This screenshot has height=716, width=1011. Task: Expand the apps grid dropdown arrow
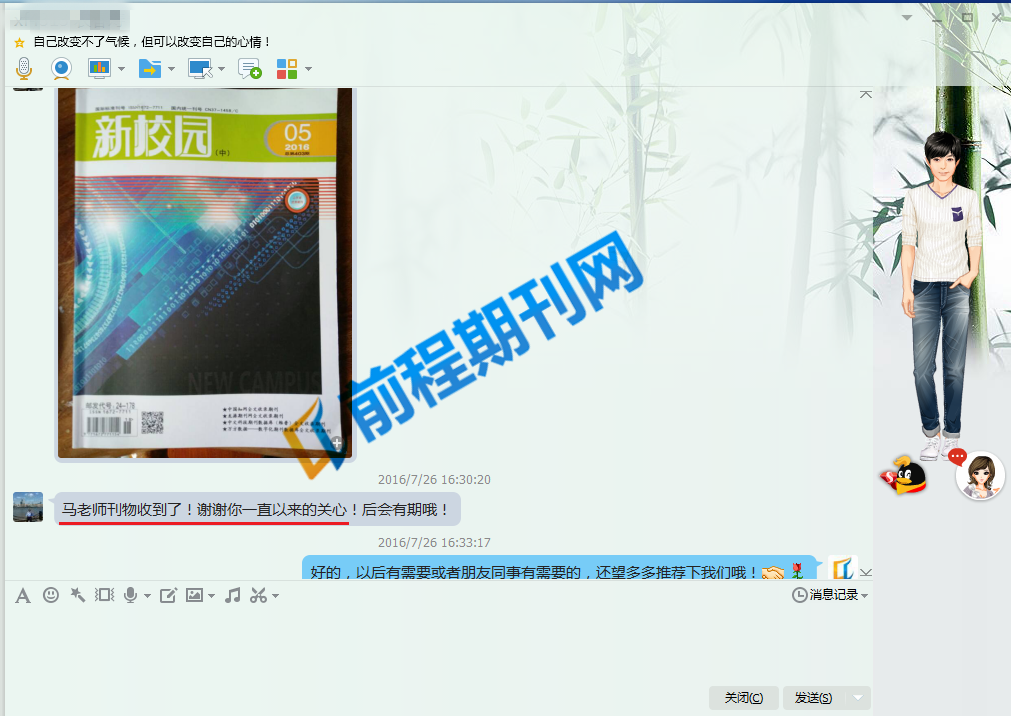[308, 69]
